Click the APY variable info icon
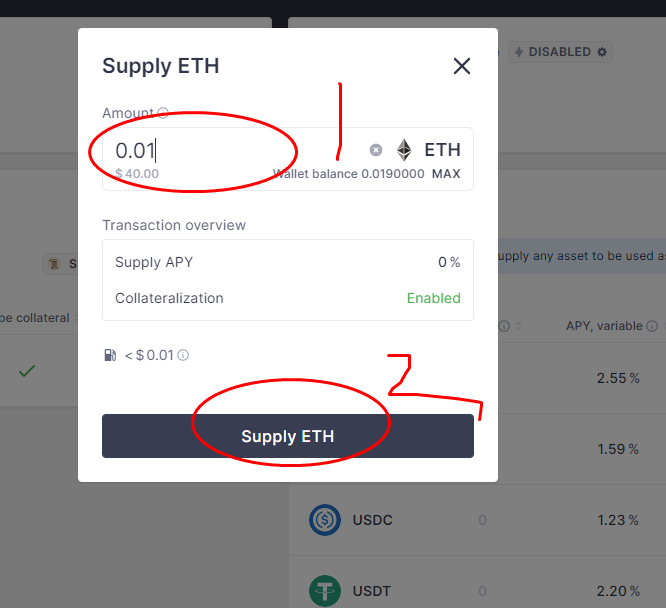Image resolution: width=666 pixels, height=608 pixels. pyautogui.click(x=652, y=326)
